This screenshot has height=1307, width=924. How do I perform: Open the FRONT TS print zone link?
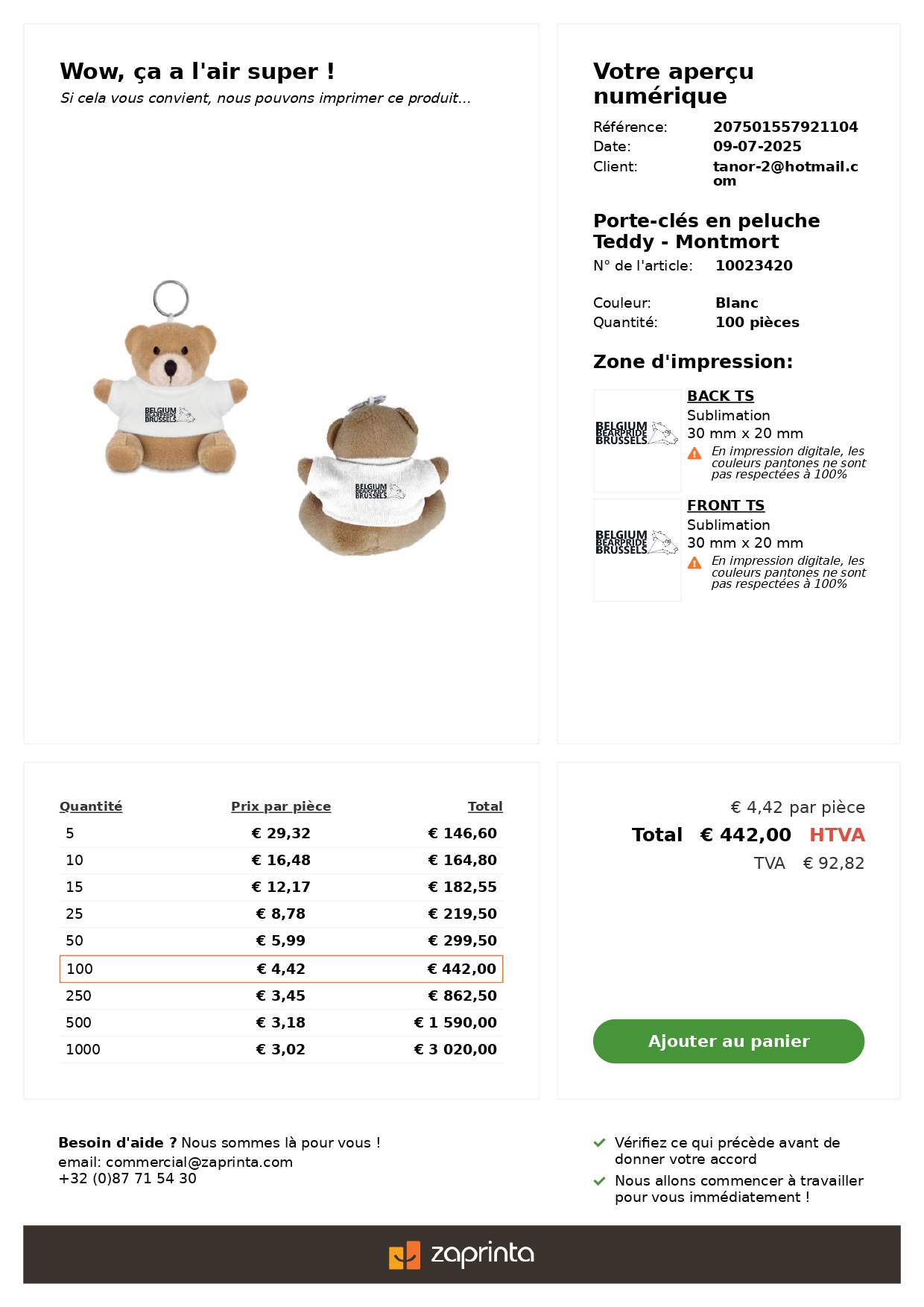point(726,505)
